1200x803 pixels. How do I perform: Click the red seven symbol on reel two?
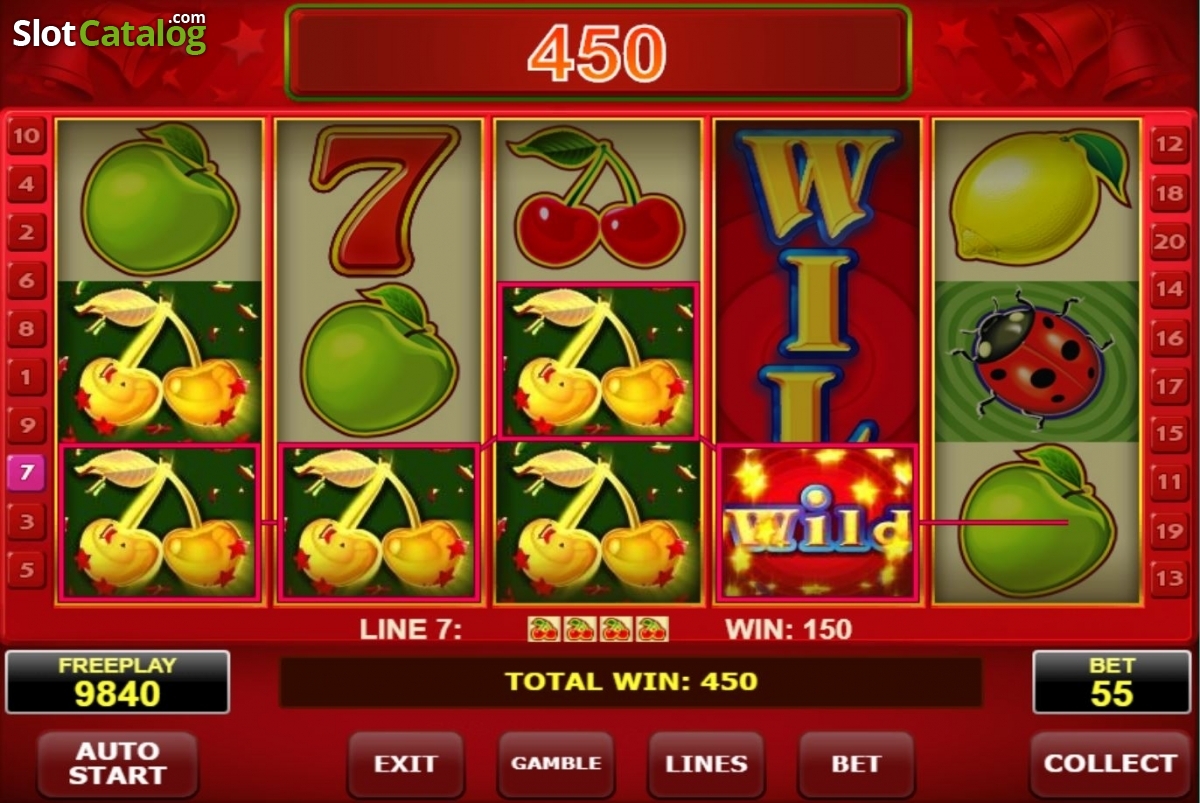[x=381, y=201]
